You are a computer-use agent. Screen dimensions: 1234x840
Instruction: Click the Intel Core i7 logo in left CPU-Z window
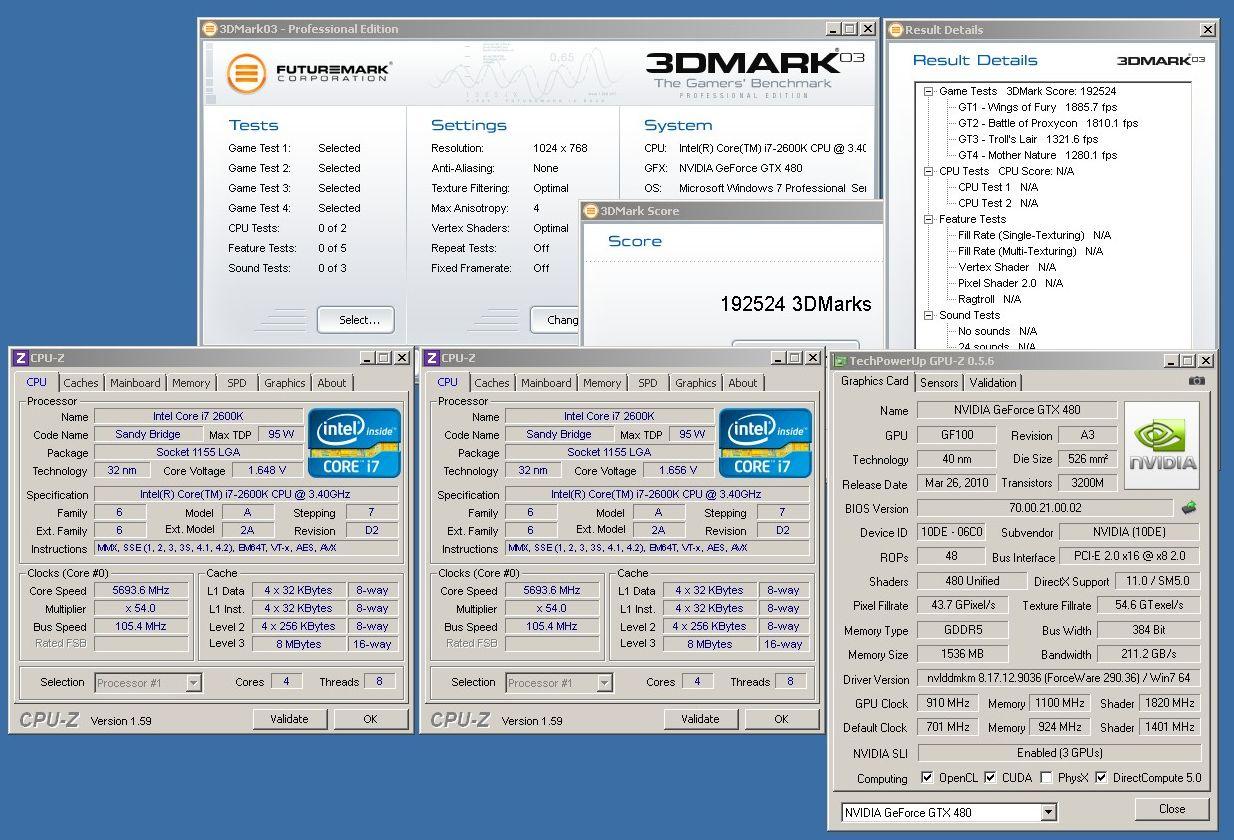pos(354,442)
